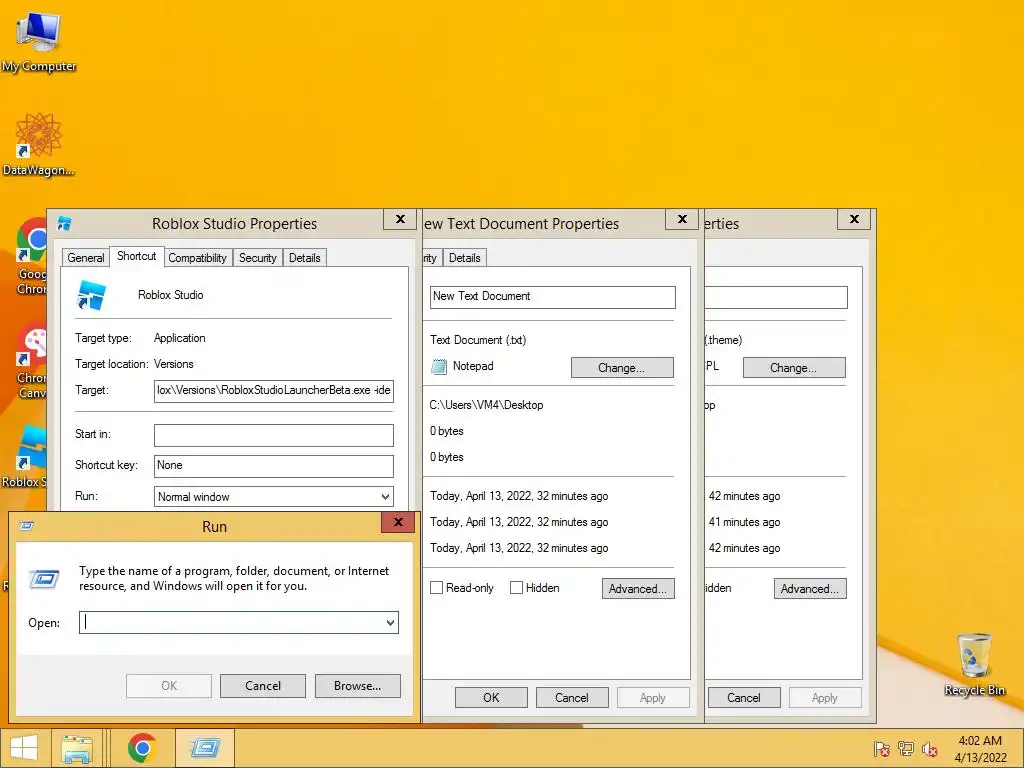Close the New Text Document Properties window
This screenshot has width=1024, height=768.
click(x=682, y=219)
